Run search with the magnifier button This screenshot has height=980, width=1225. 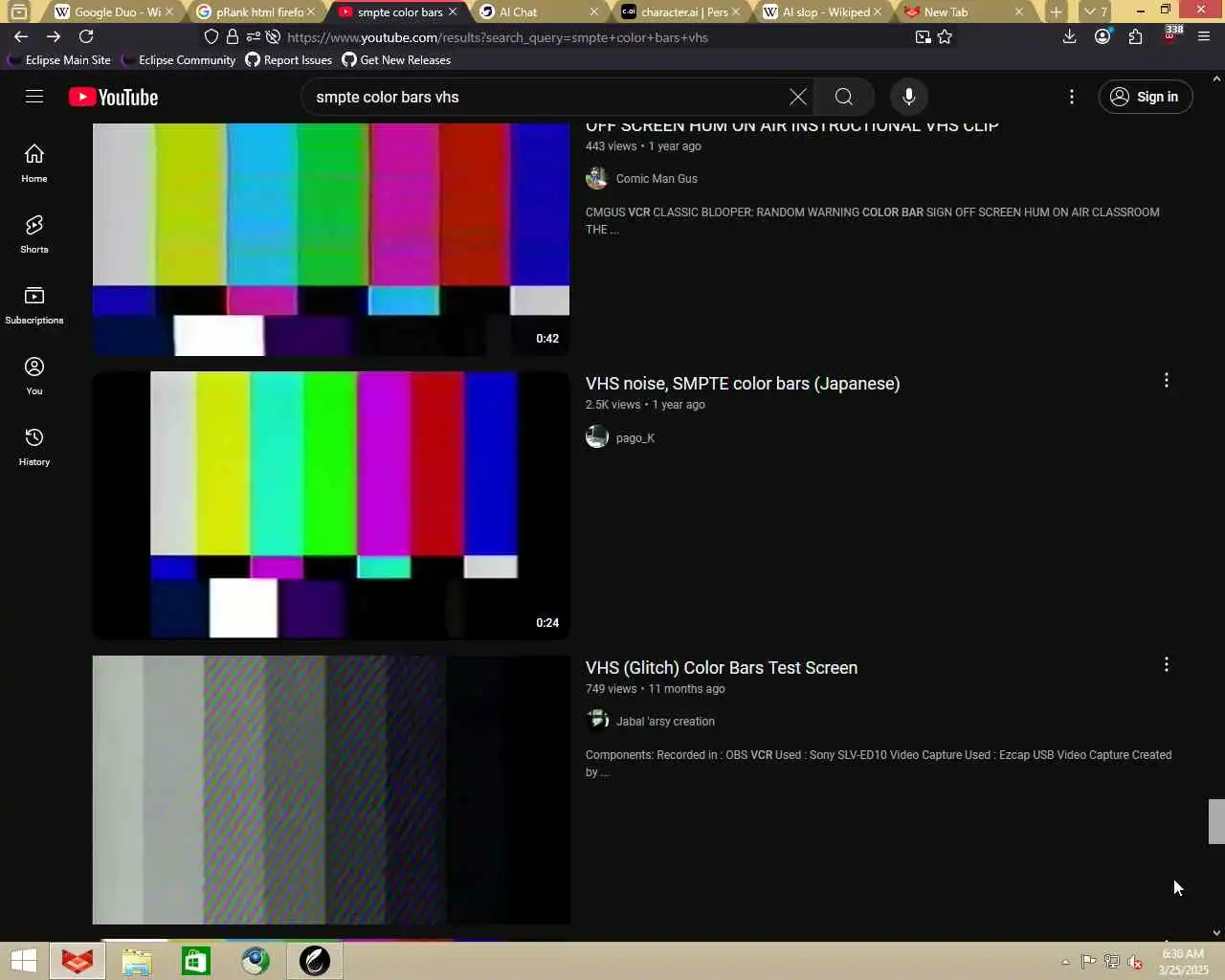843,97
